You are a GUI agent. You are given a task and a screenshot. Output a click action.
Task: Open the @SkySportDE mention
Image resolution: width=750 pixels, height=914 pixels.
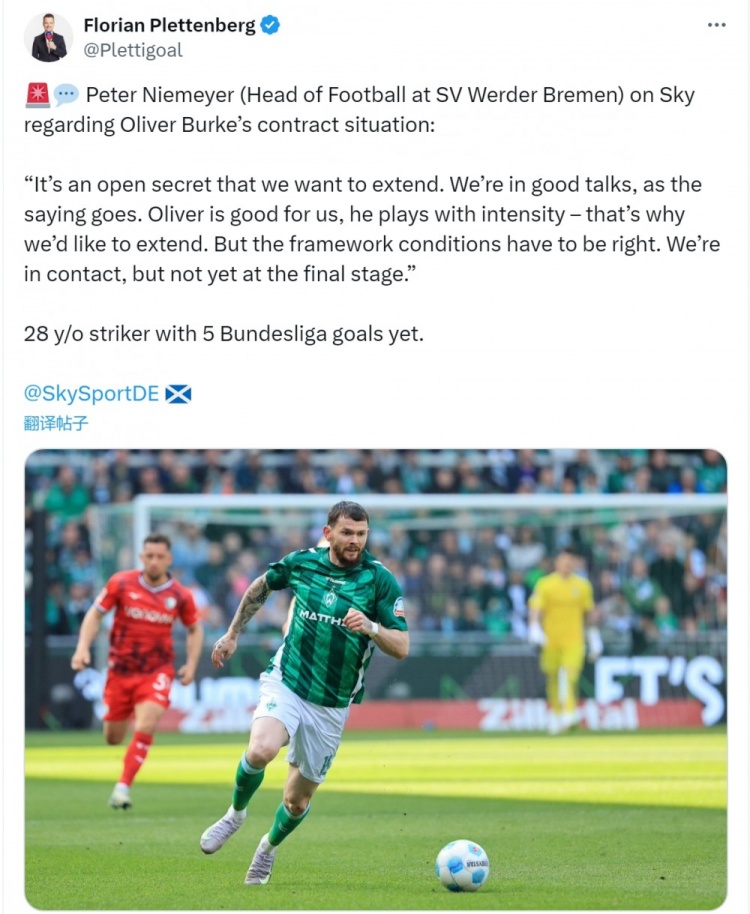(x=91, y=393)
